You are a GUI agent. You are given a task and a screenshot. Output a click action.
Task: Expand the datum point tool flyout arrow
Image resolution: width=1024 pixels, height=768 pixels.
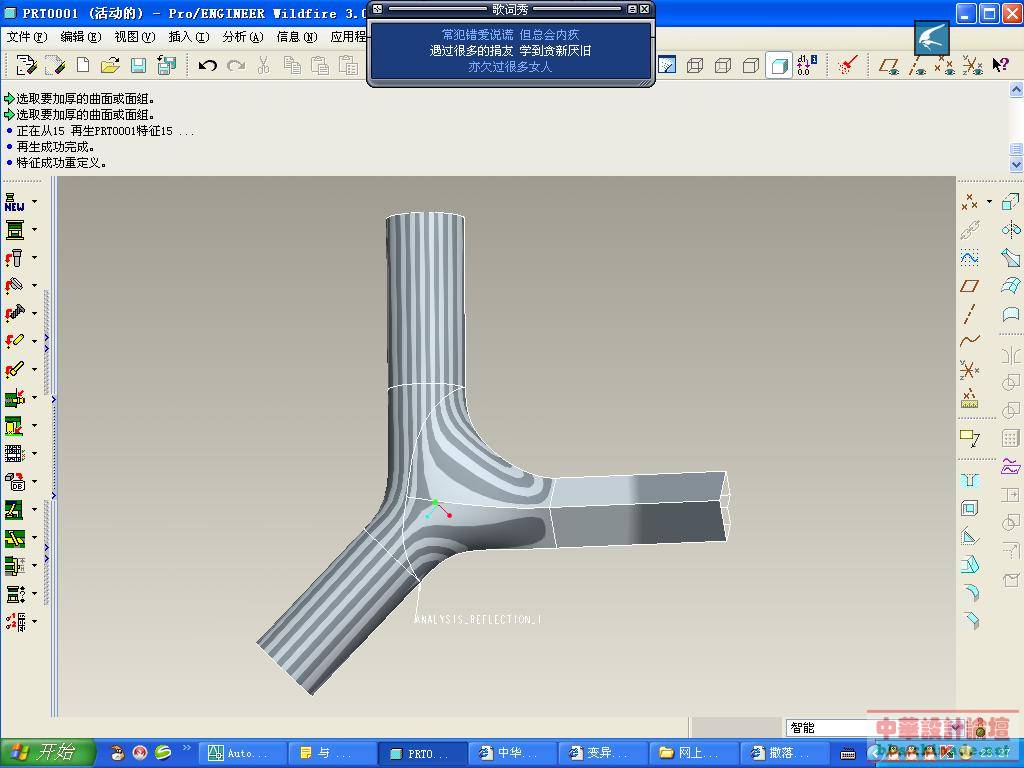989,202
